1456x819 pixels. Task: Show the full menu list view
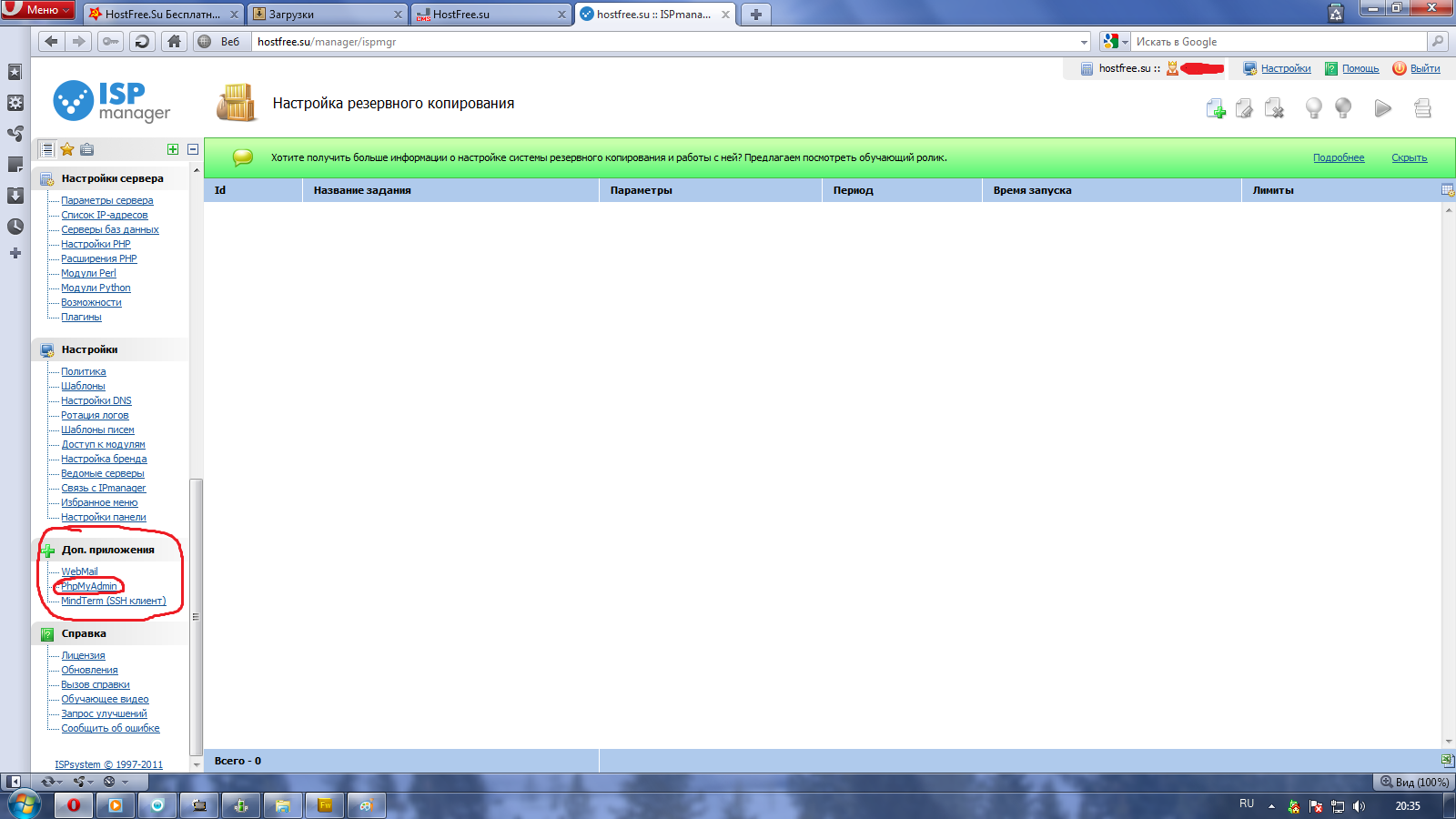pyautogui.click(x=46, y=149)
